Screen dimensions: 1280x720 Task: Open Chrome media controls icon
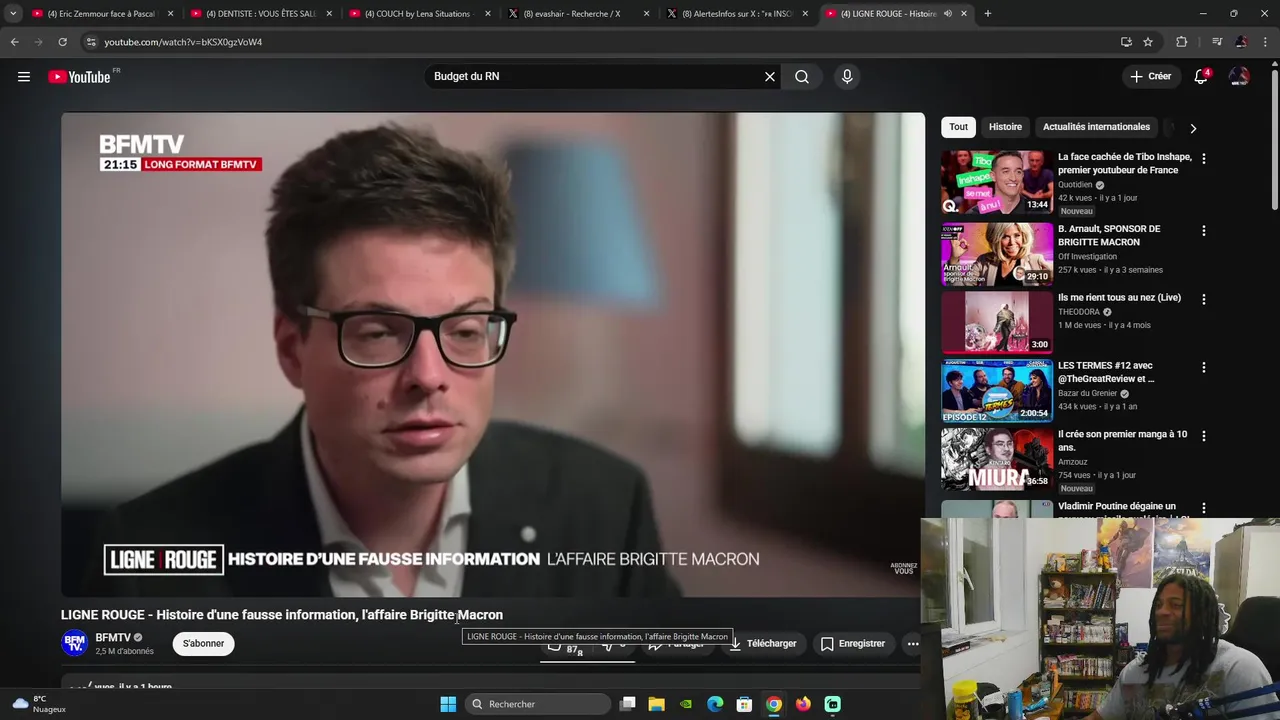pyautogui.click(x=1216, y=42)
